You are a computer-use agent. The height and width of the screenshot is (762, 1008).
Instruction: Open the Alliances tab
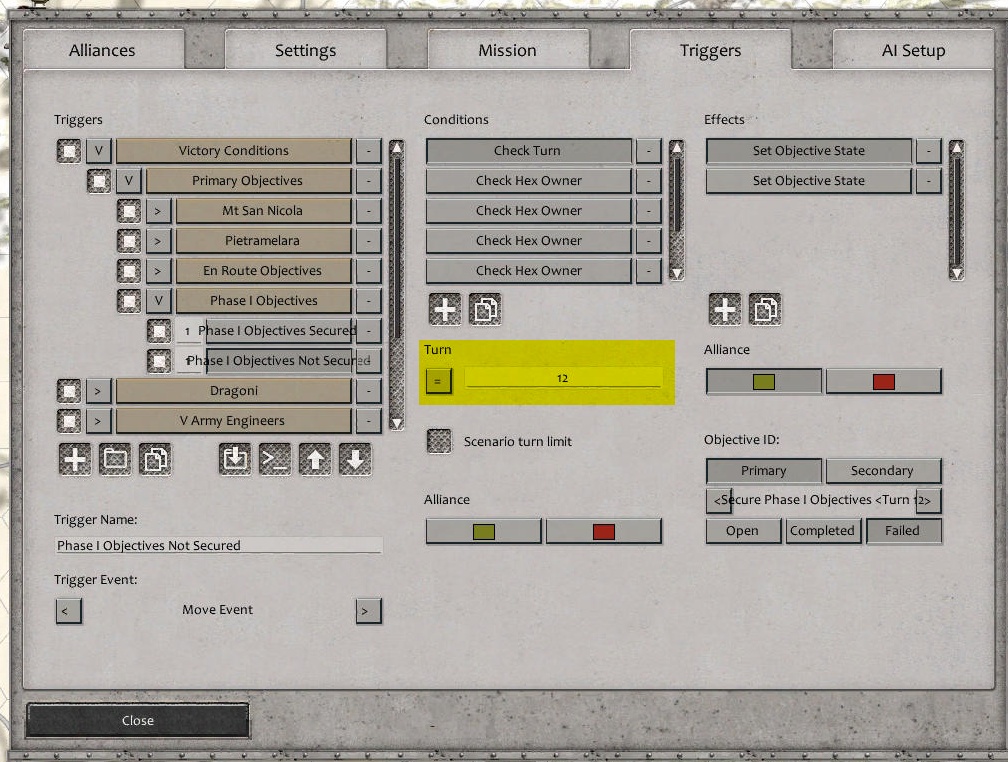(103, 50)
